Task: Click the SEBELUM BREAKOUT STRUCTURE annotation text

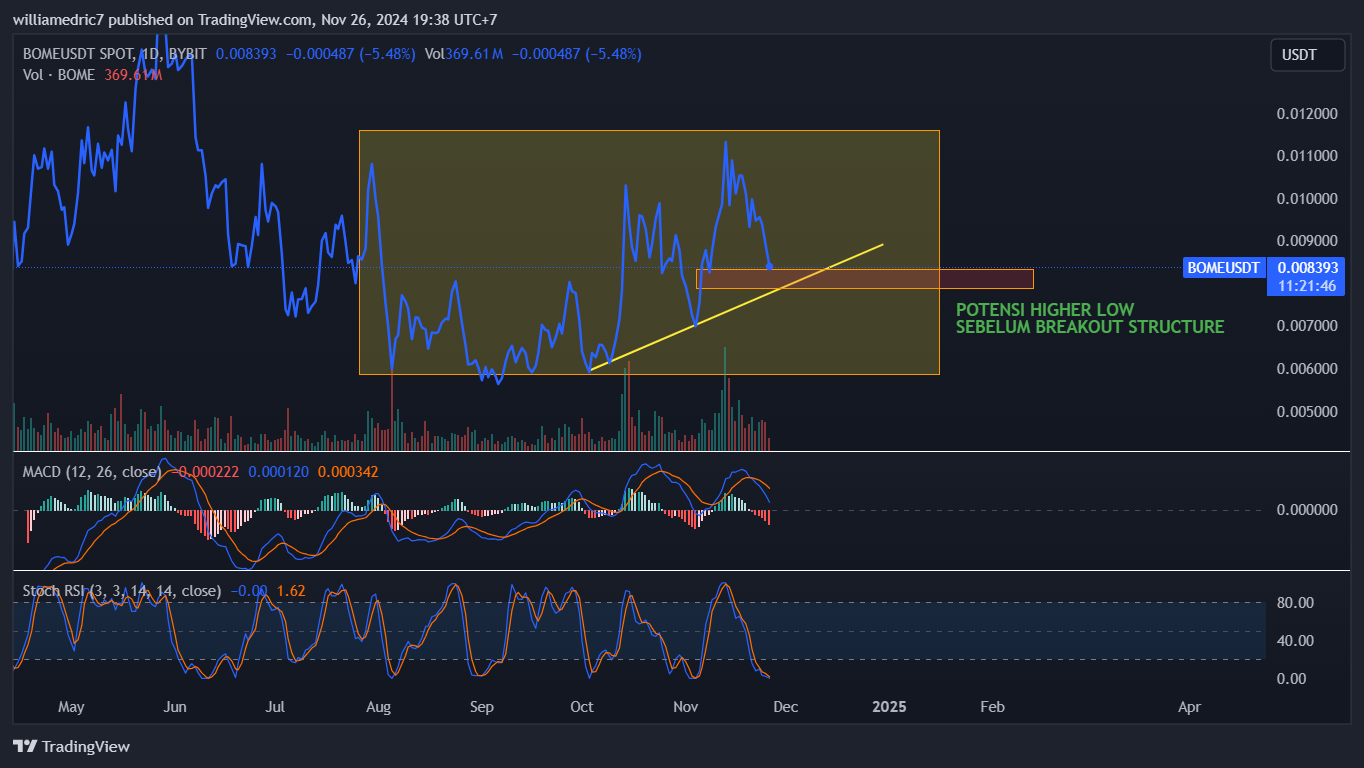Action: pos(1089,327)
